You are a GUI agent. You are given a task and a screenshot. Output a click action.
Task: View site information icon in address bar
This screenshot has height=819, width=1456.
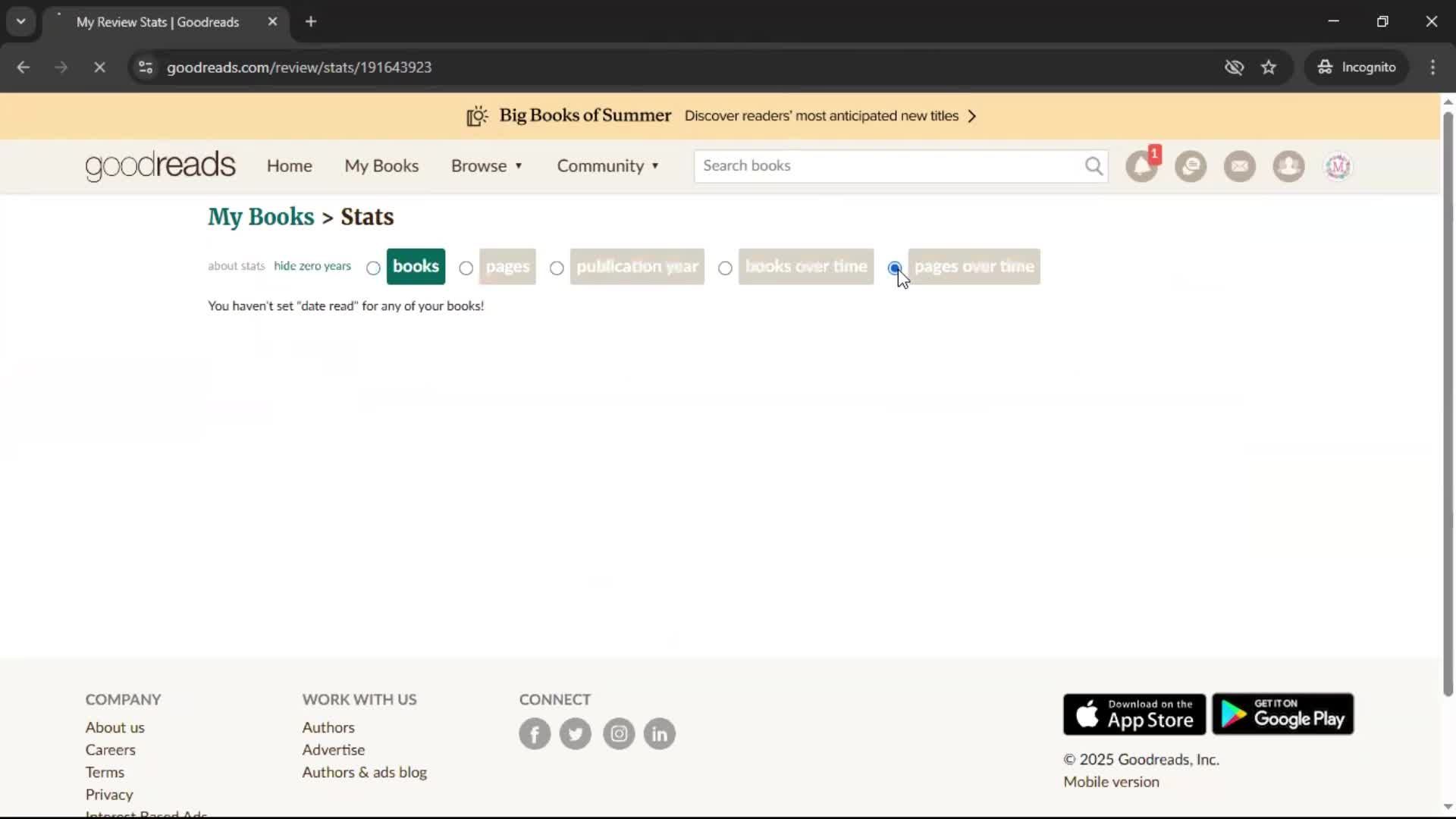146,67
